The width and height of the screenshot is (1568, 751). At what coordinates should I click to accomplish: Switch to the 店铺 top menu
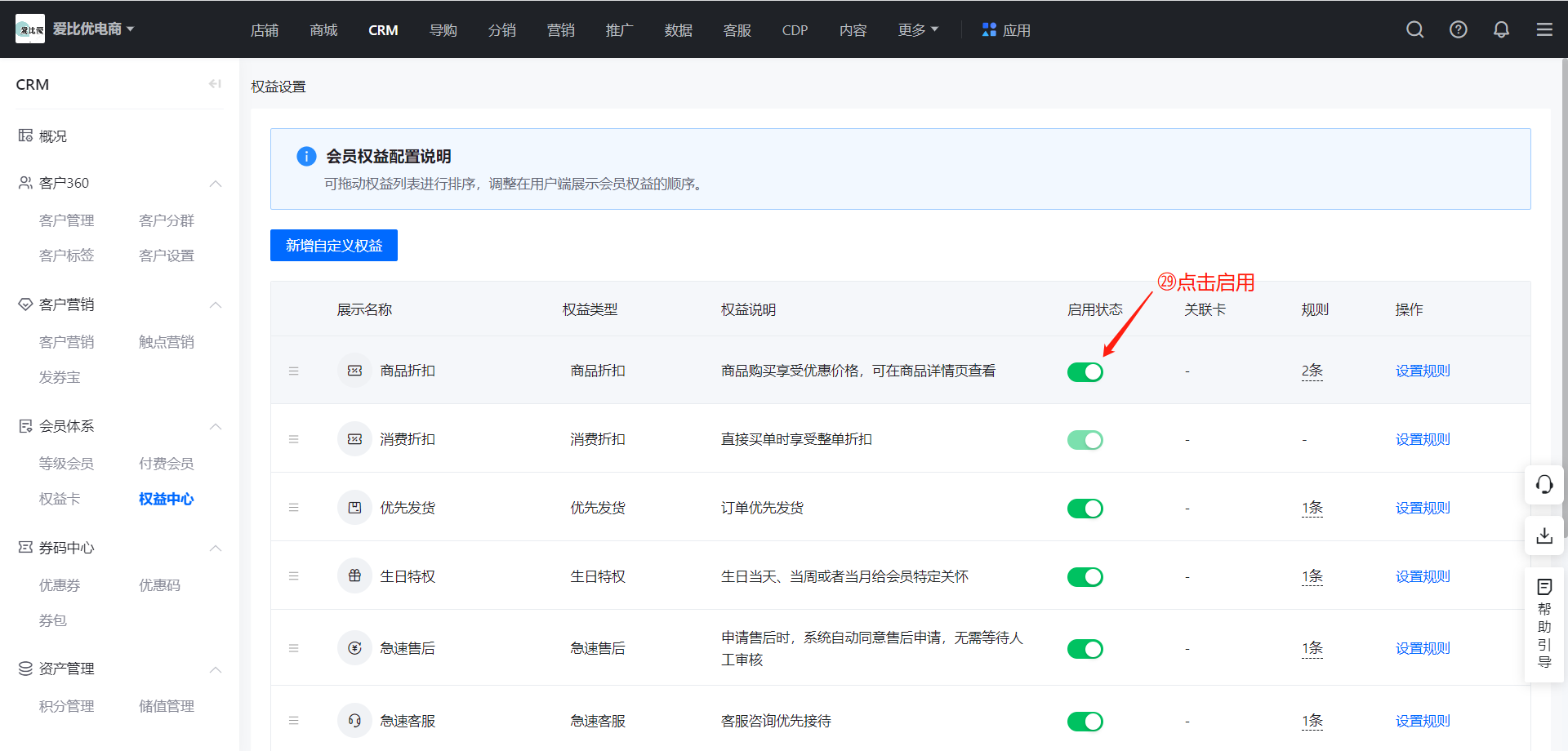click(265, 30)
